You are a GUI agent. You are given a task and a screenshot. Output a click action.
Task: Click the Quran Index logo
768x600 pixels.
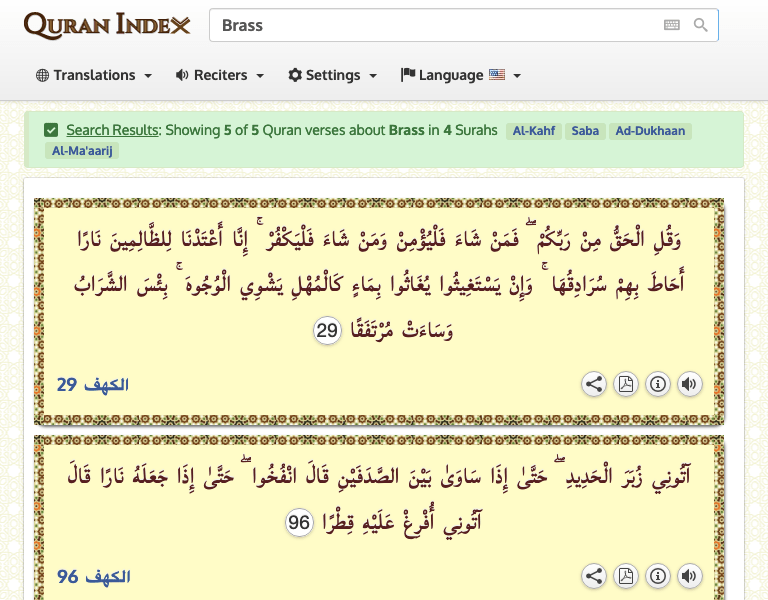[x=107, y=25]
